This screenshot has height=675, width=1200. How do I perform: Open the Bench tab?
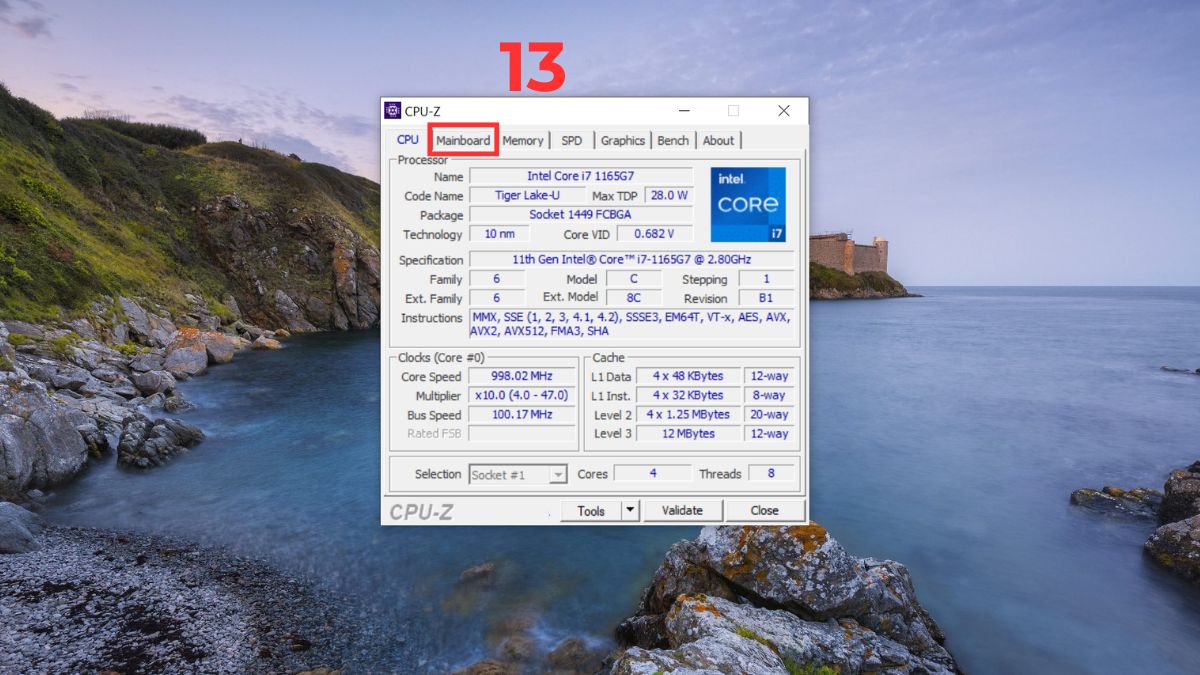pyautogui.click(x=673, y=141)
